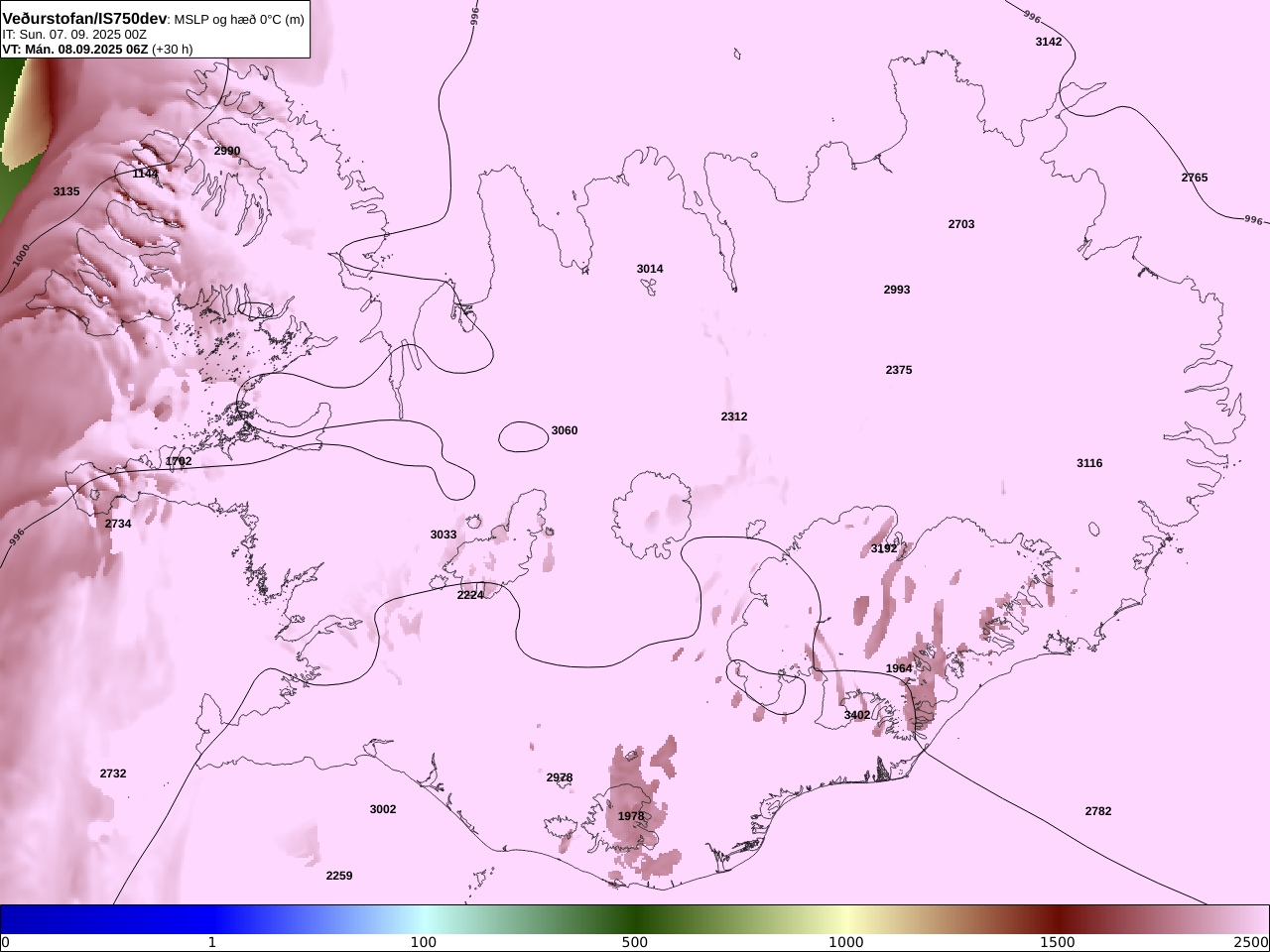
Task: Click the 2993 height value label
Action: coord(897,290)
